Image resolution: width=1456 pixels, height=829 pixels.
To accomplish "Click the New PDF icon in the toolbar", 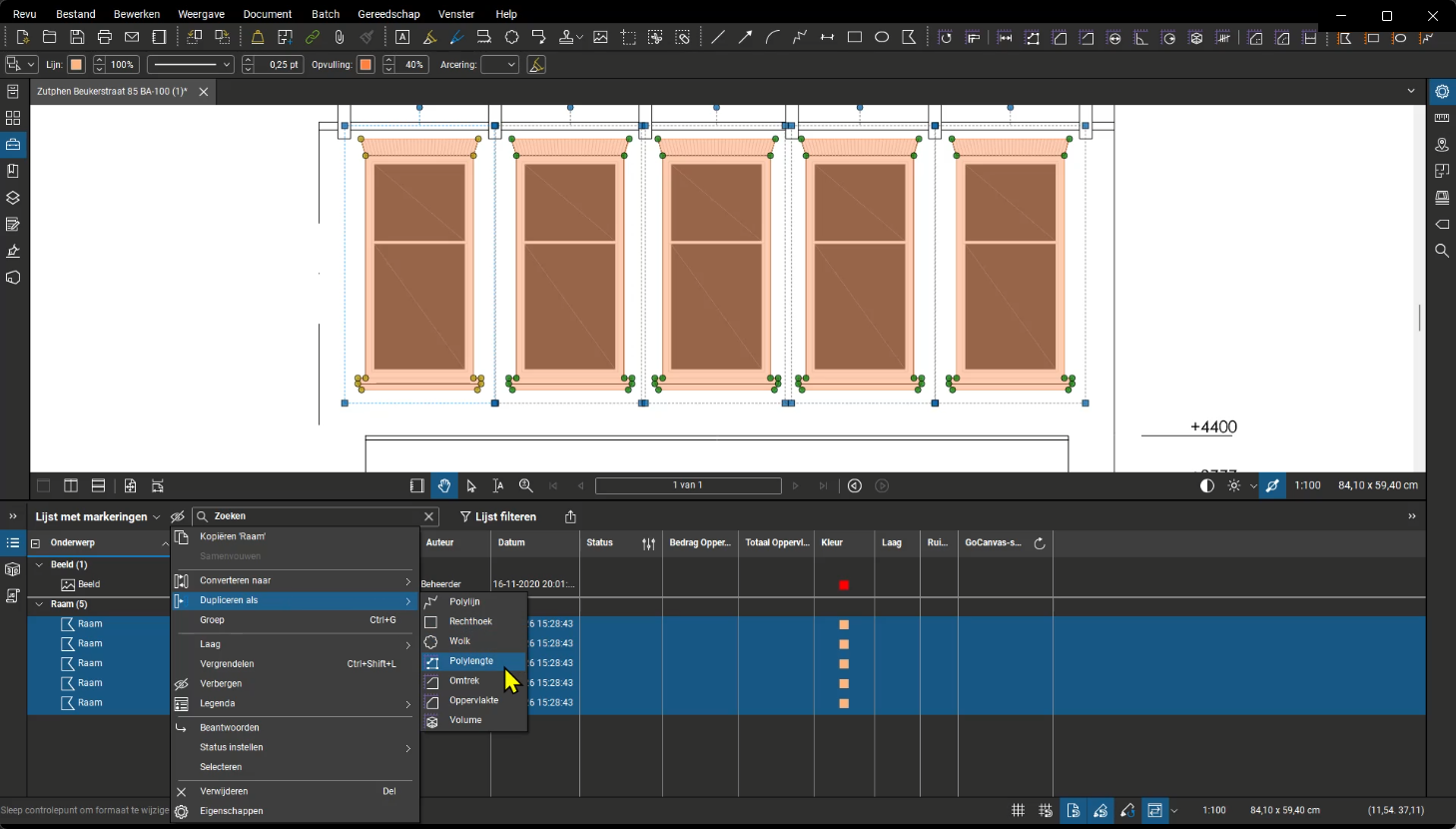I will pos(22,37).
